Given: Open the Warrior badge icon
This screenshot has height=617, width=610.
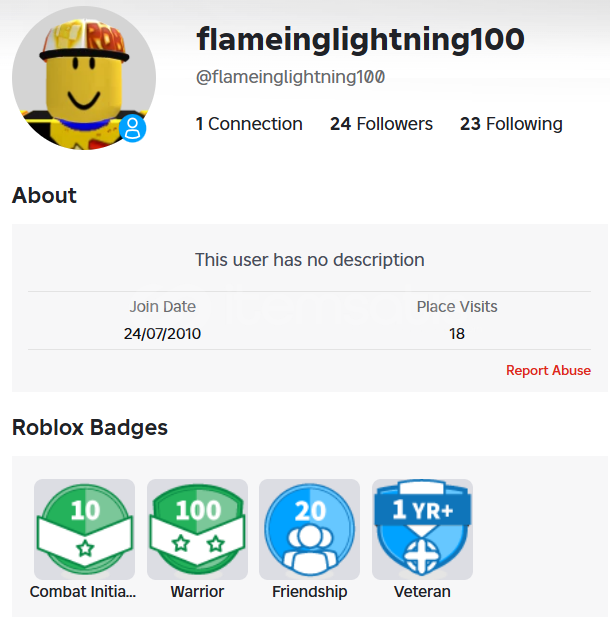Looking at the screenshot, I should point(197,529).
